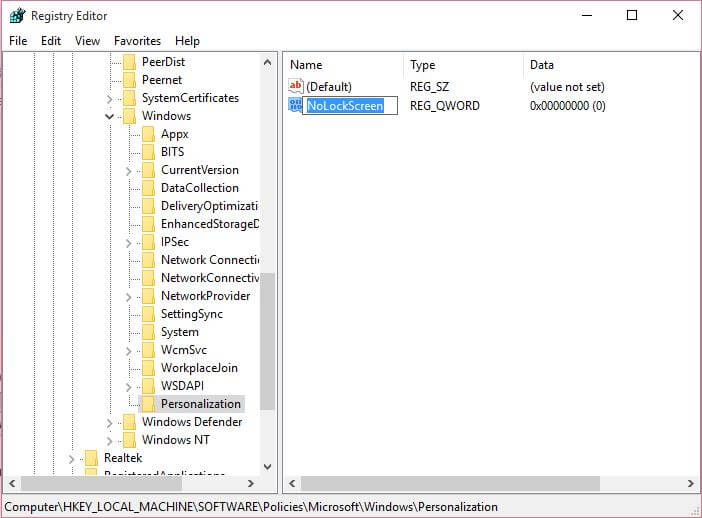This screenshot has height=518, width=702.
Task: Select the SettingSync key label
Action: (x=192, y=314)
